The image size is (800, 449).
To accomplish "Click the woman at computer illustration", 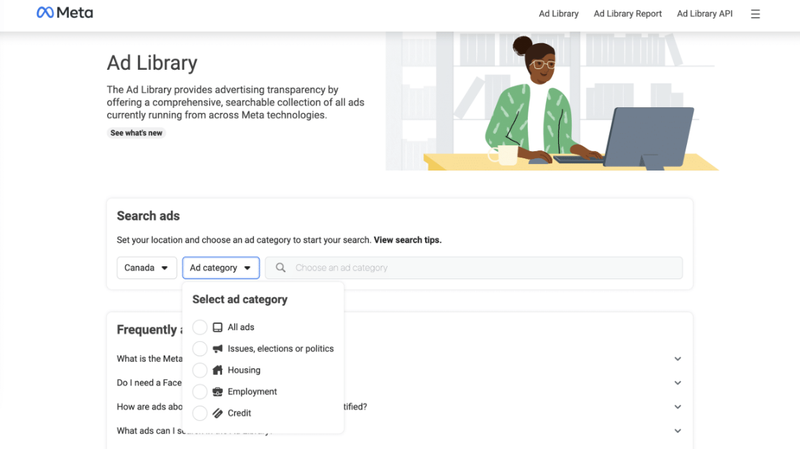I will coord(552,101).
